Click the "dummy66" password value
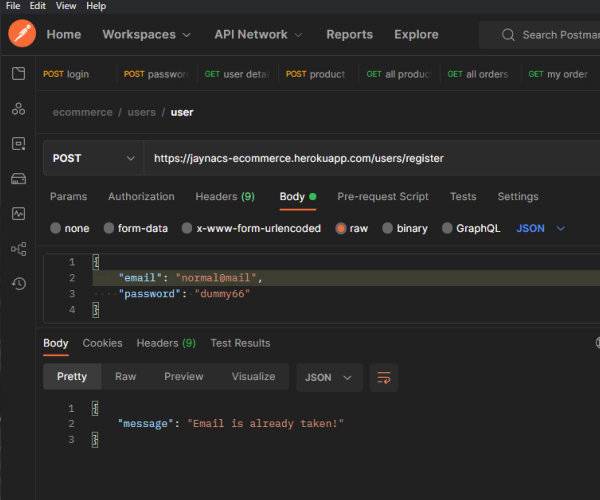Screen dimensions: 600x500 click(222, 294)
